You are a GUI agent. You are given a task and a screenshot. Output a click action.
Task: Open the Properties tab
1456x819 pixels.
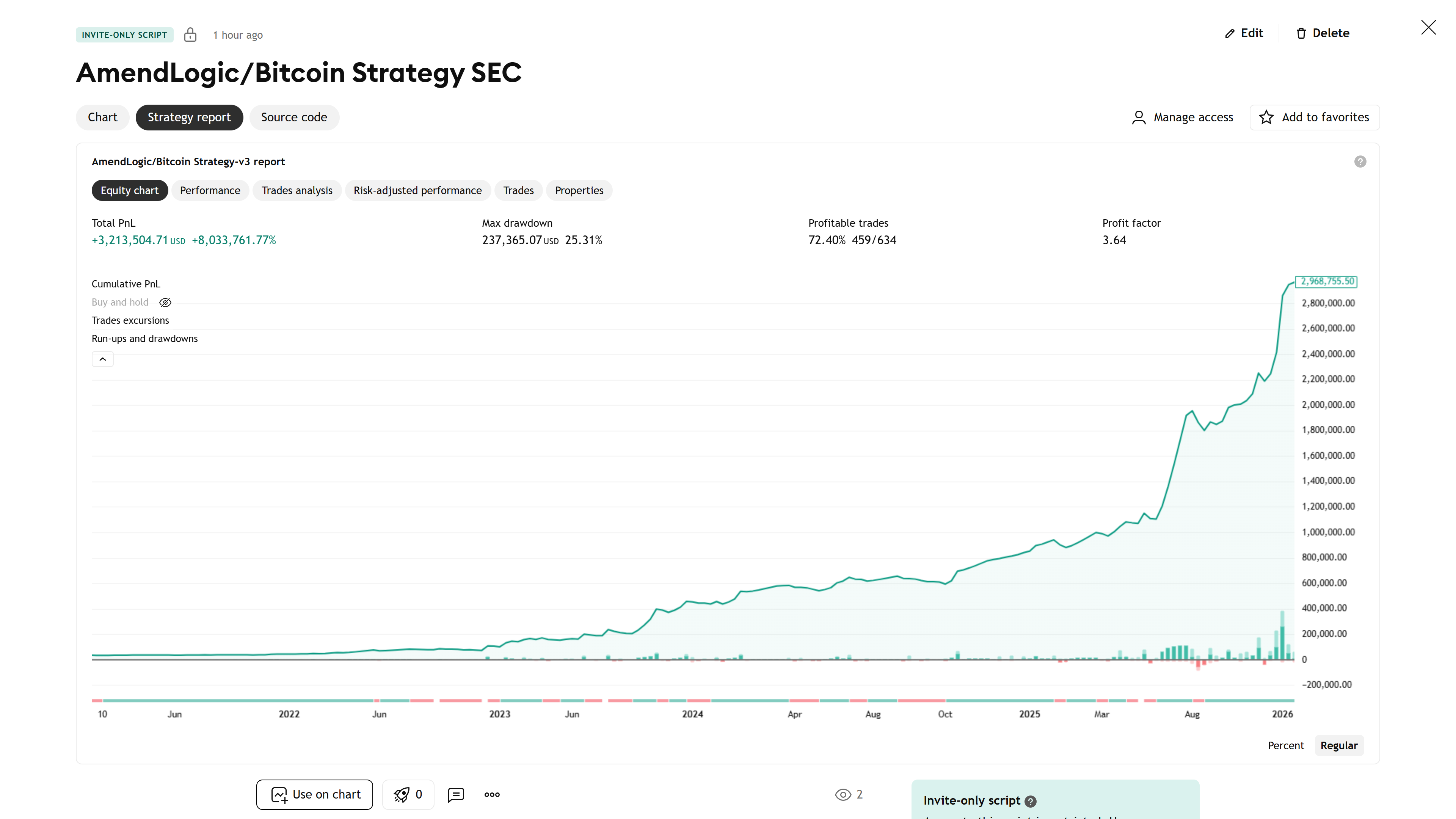click(x=579, y=190)
